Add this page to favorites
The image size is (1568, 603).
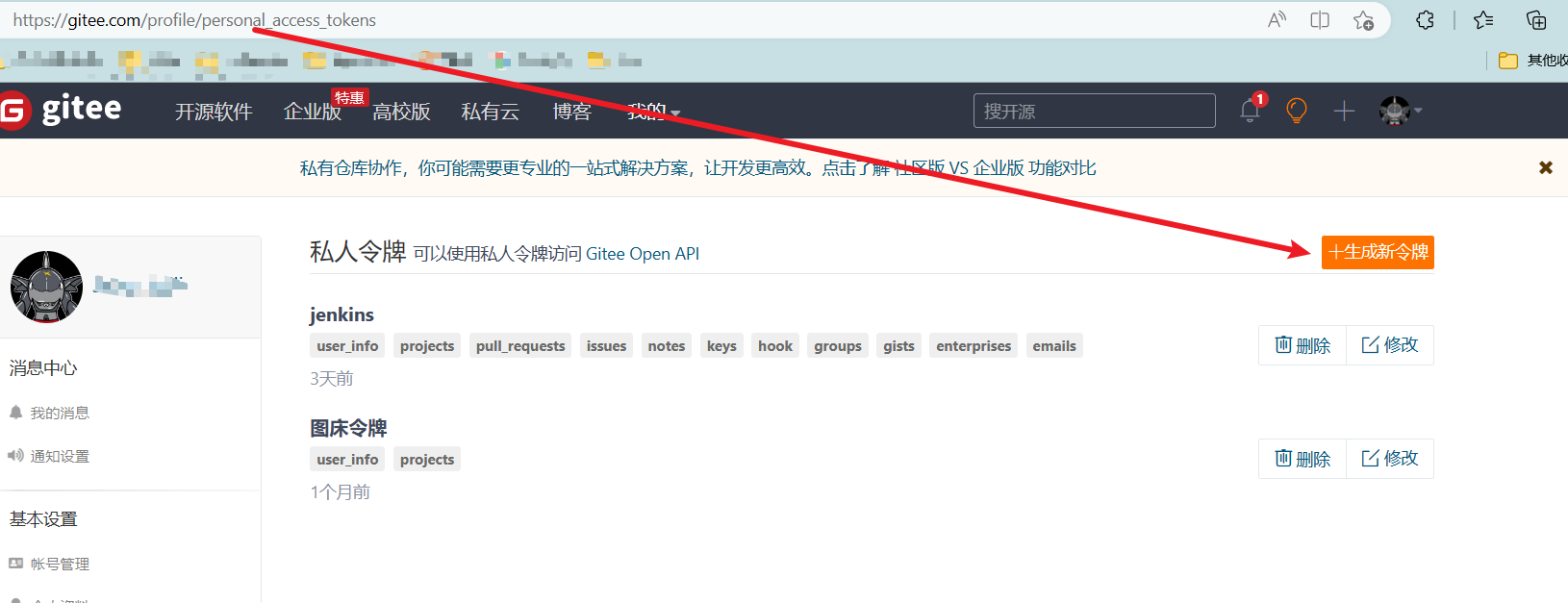pyautogui.click(x=1363, y=20)
